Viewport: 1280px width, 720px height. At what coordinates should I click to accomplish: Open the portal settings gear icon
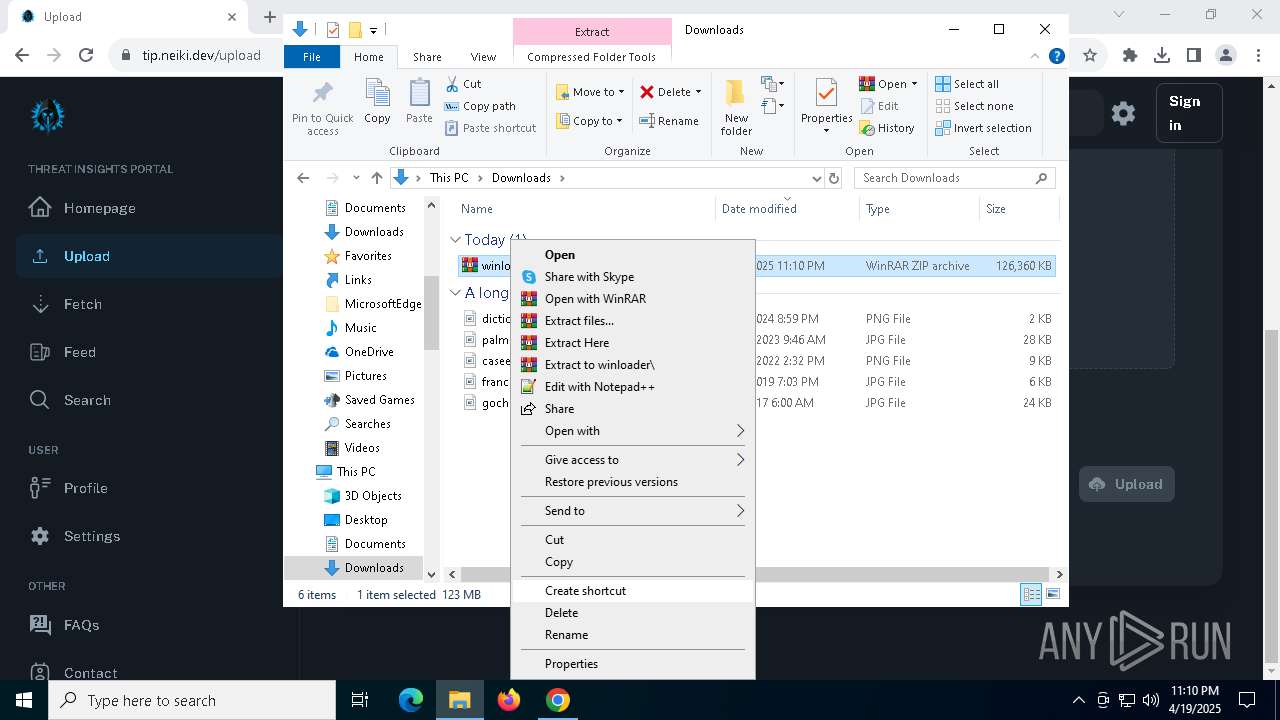coord(1123,113)
